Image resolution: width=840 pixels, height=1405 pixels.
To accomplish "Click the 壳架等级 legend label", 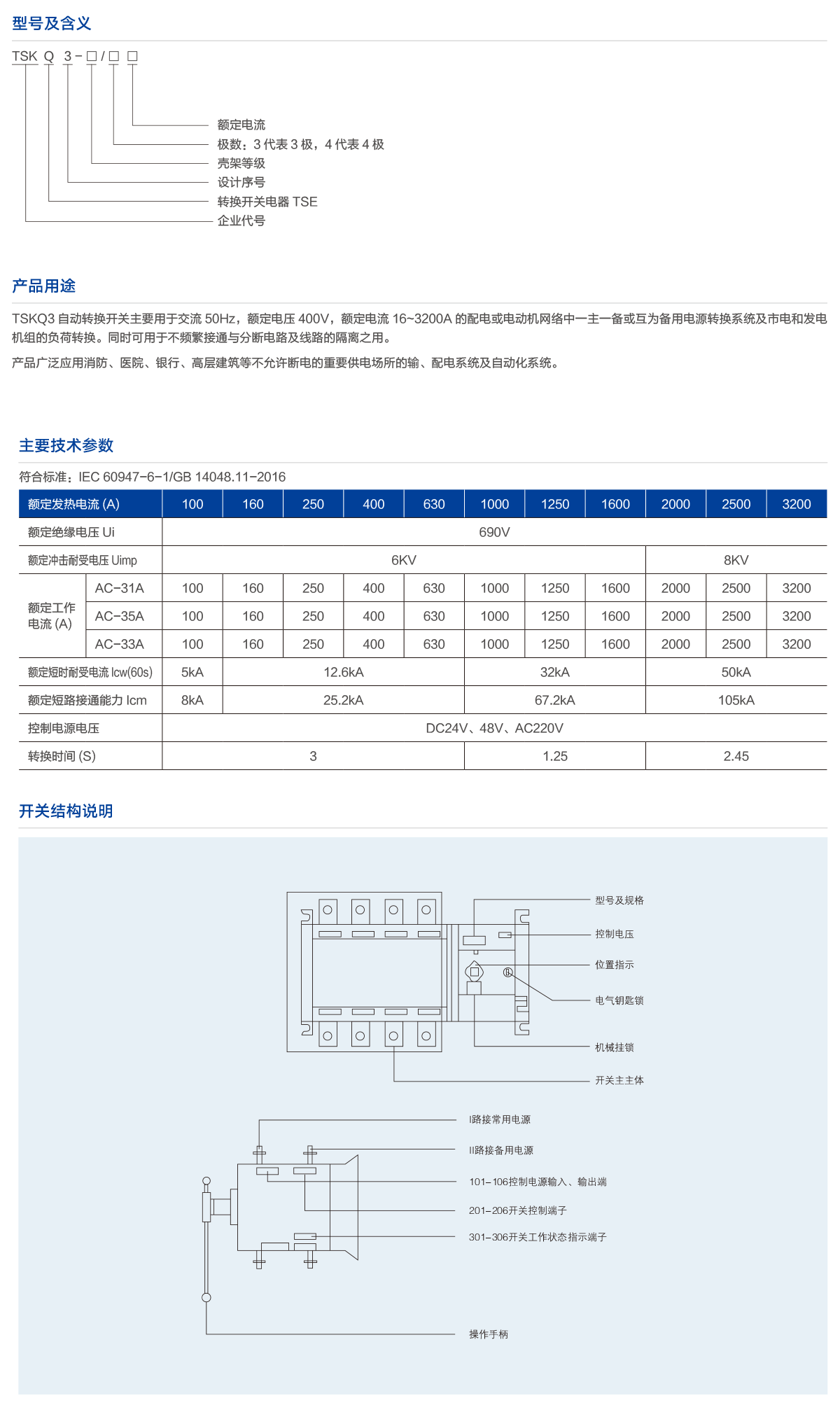I will point(241,163).
